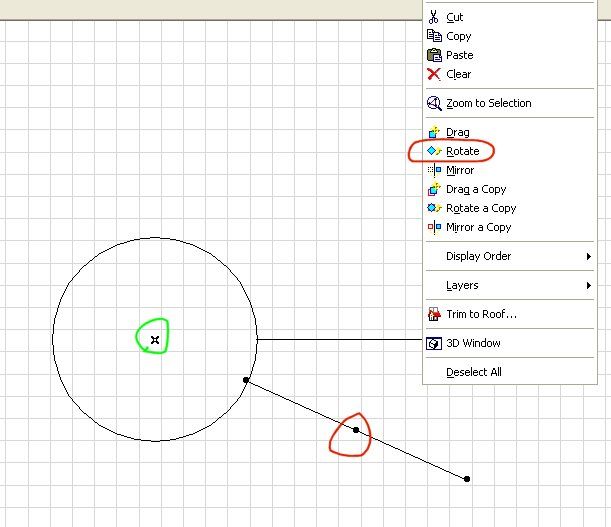Click the Mirror a Copy icon
Image resolution: width=611 pixels, height=527 pixels.
coord(434,227)
